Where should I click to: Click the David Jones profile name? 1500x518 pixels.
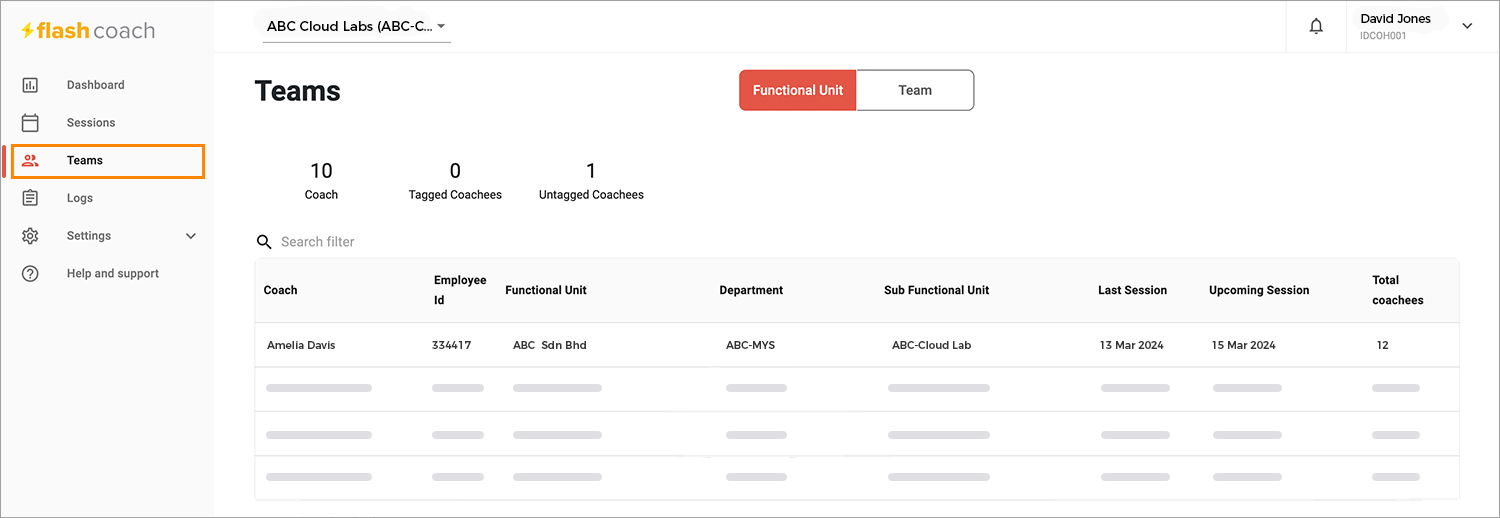[1395, 19]
